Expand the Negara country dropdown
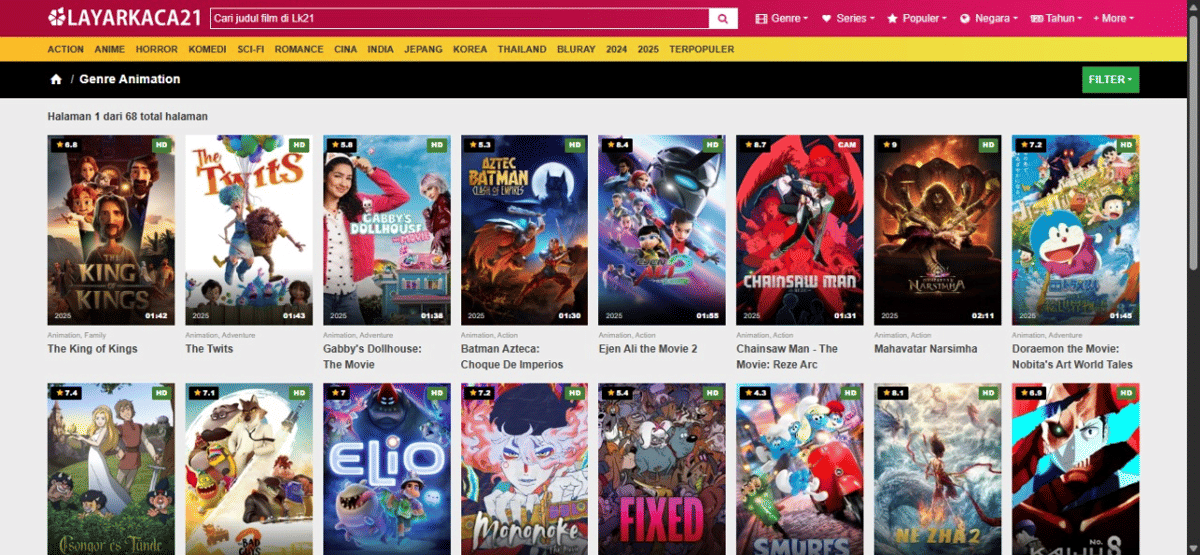 coord(988,18)
